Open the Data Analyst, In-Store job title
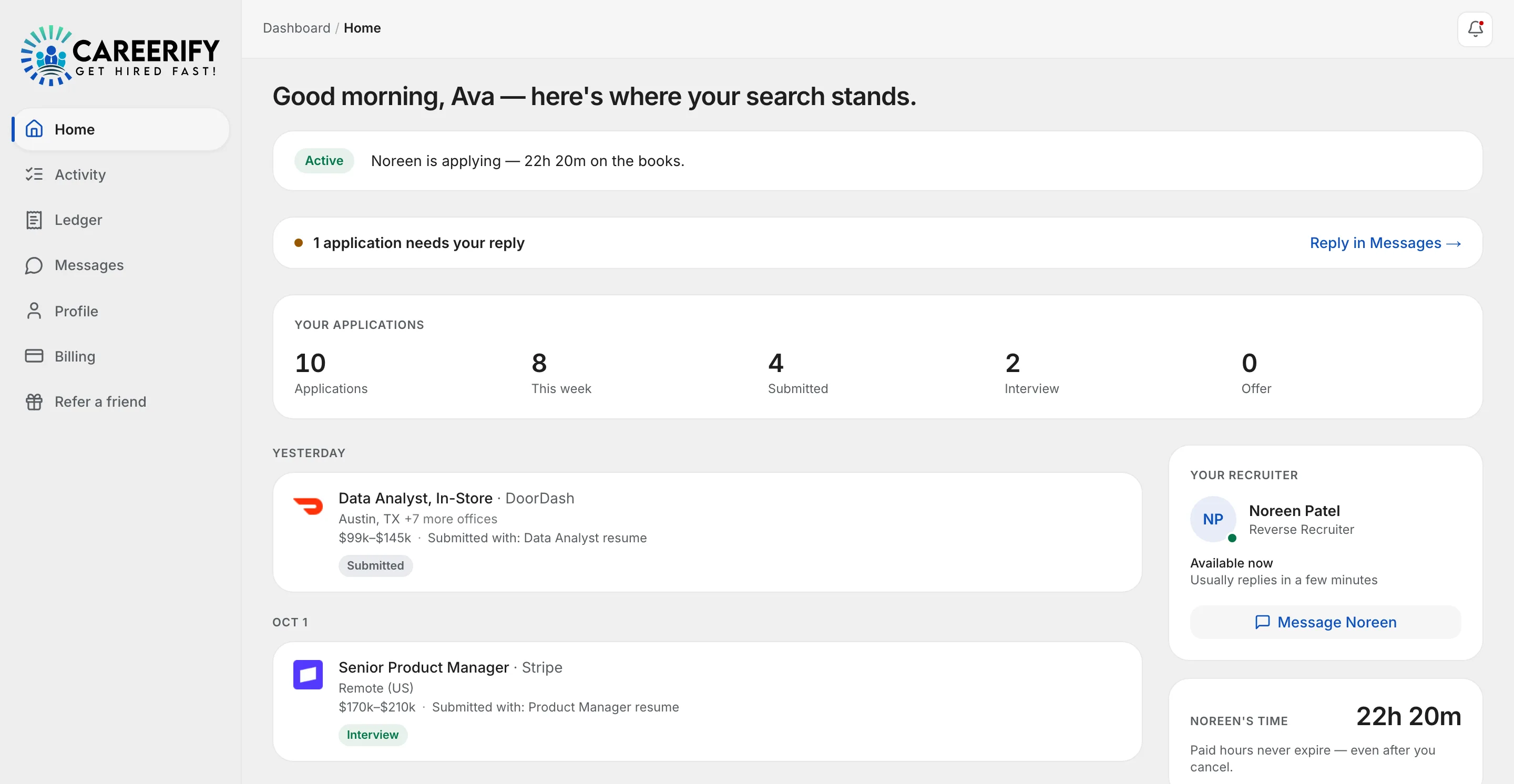Viewport: 1514px width, 784px height. pos(415,498)
